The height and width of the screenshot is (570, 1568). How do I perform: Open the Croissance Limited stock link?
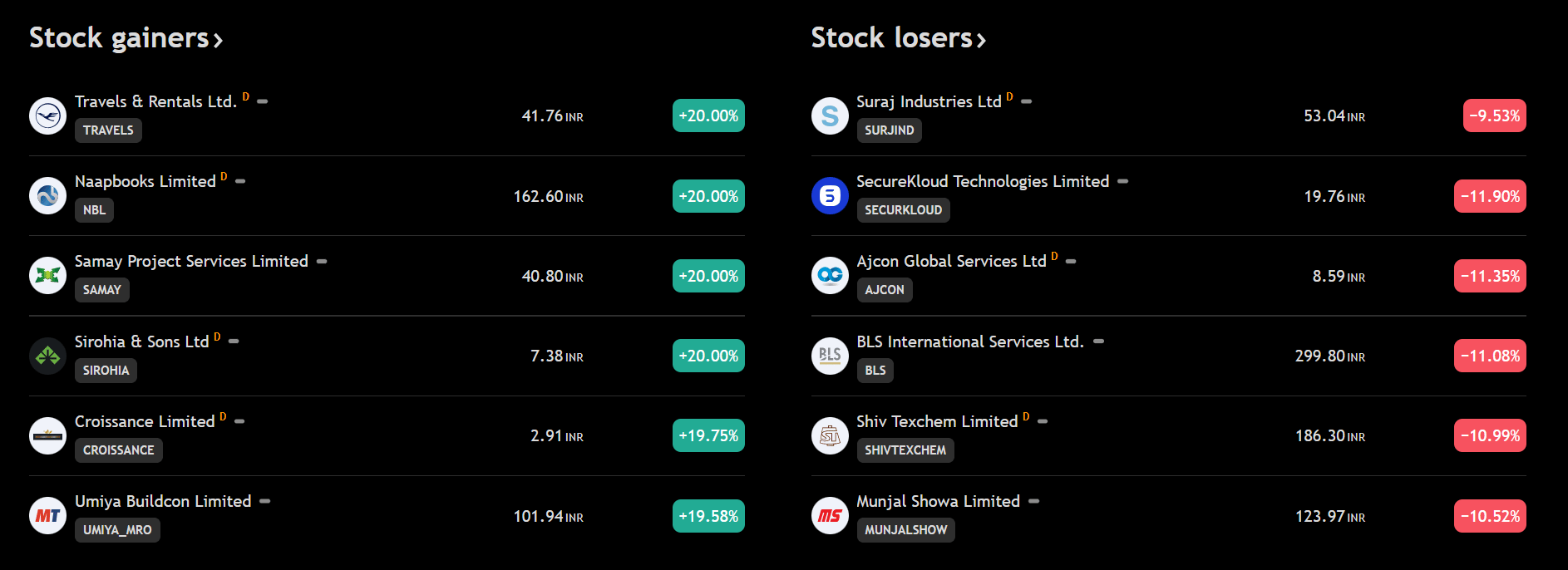point(145,421)
